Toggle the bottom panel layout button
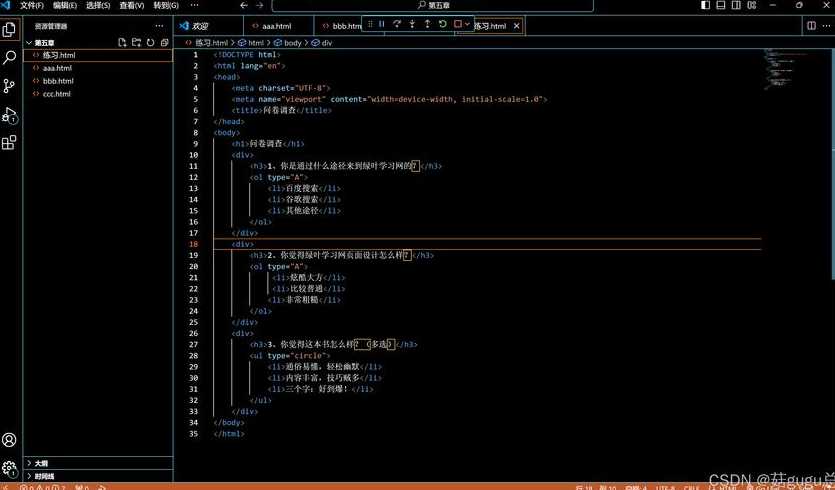This screenshot has width=835, height=490. [721, 5]
